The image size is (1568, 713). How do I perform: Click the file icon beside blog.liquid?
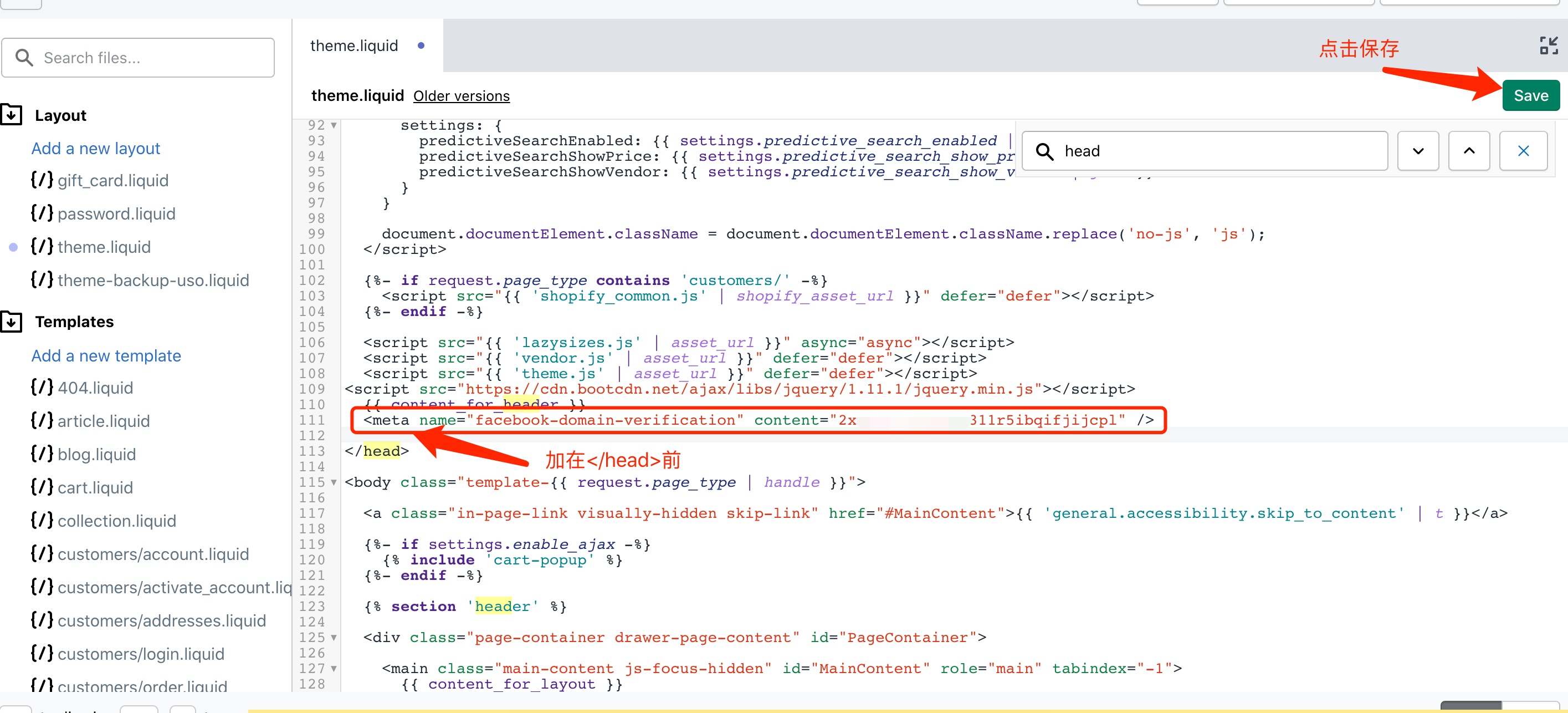coord(42,454)
